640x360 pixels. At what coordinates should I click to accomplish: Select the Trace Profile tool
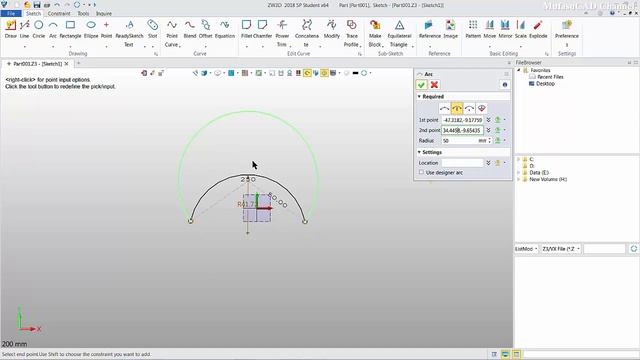coord(351,34)
